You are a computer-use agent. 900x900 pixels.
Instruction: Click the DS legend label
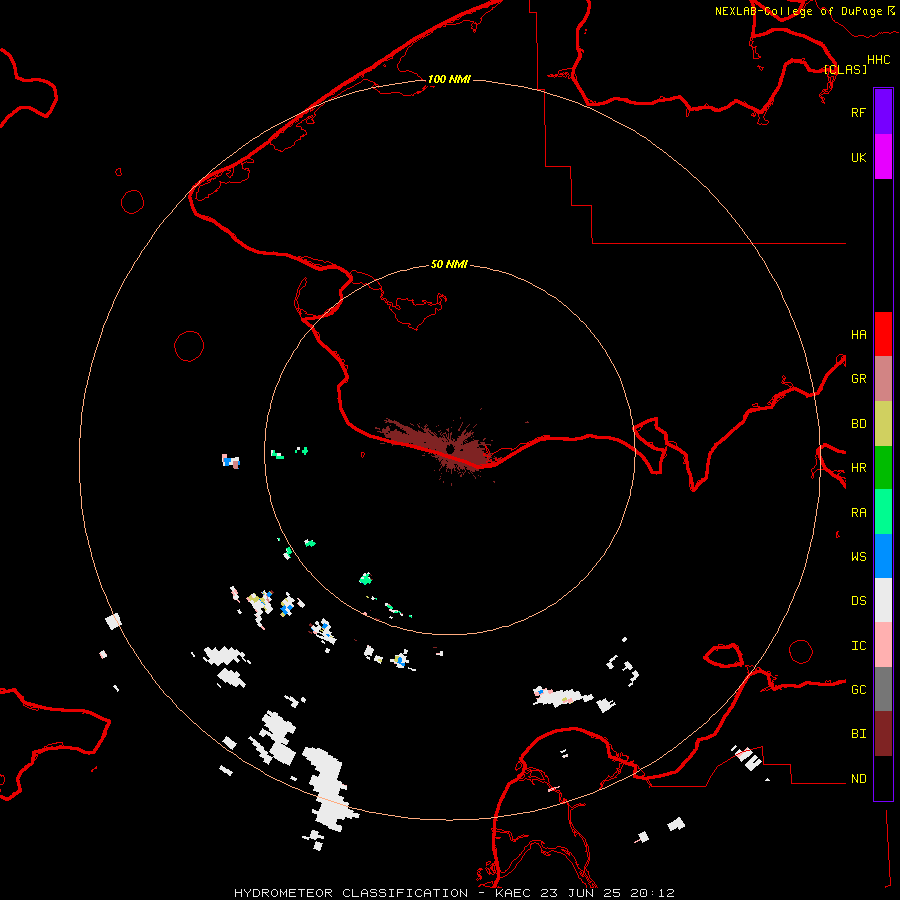[x=858, y=601]
